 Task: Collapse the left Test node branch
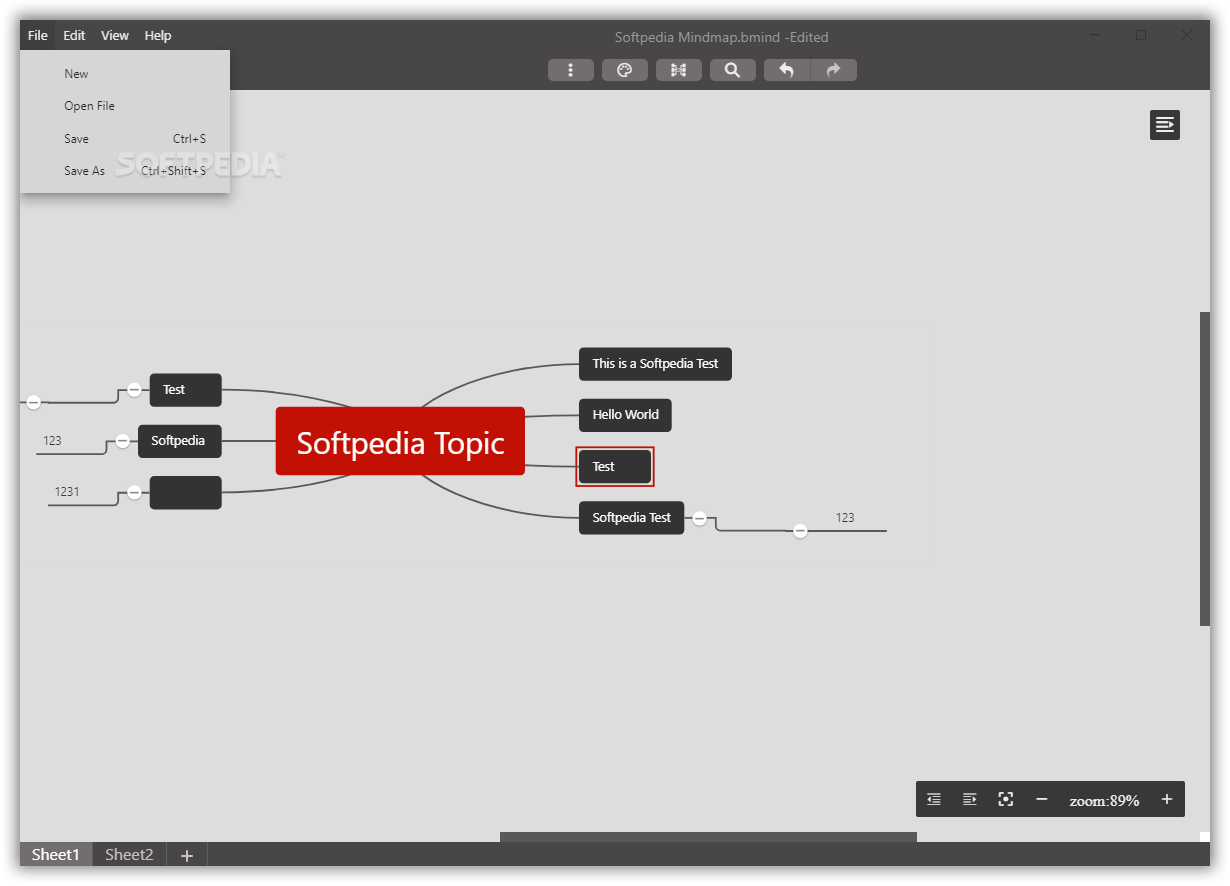[x=134, y=390]
